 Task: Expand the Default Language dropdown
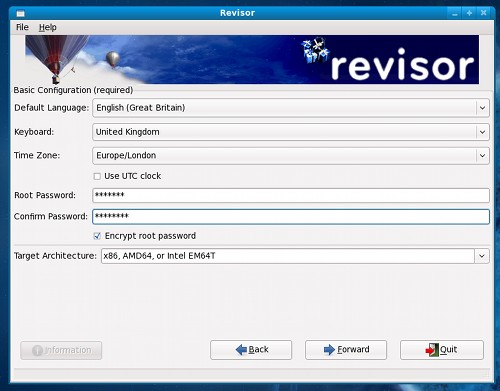click(482, 108)
